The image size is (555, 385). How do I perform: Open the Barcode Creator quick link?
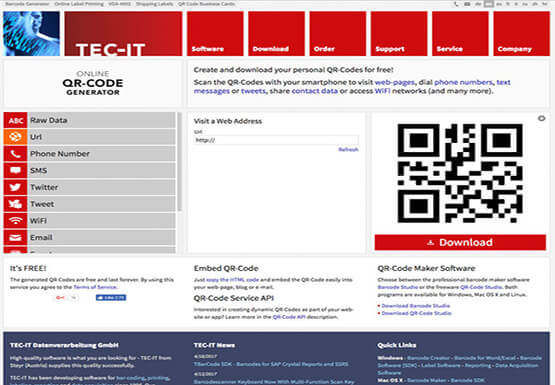tap(428, 358)
